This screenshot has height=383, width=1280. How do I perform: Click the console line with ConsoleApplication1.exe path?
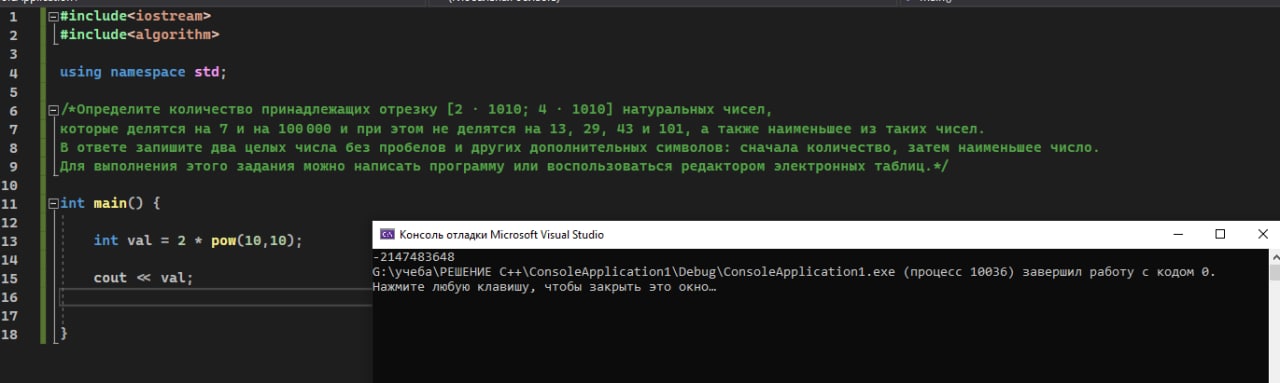click(794, 272)
